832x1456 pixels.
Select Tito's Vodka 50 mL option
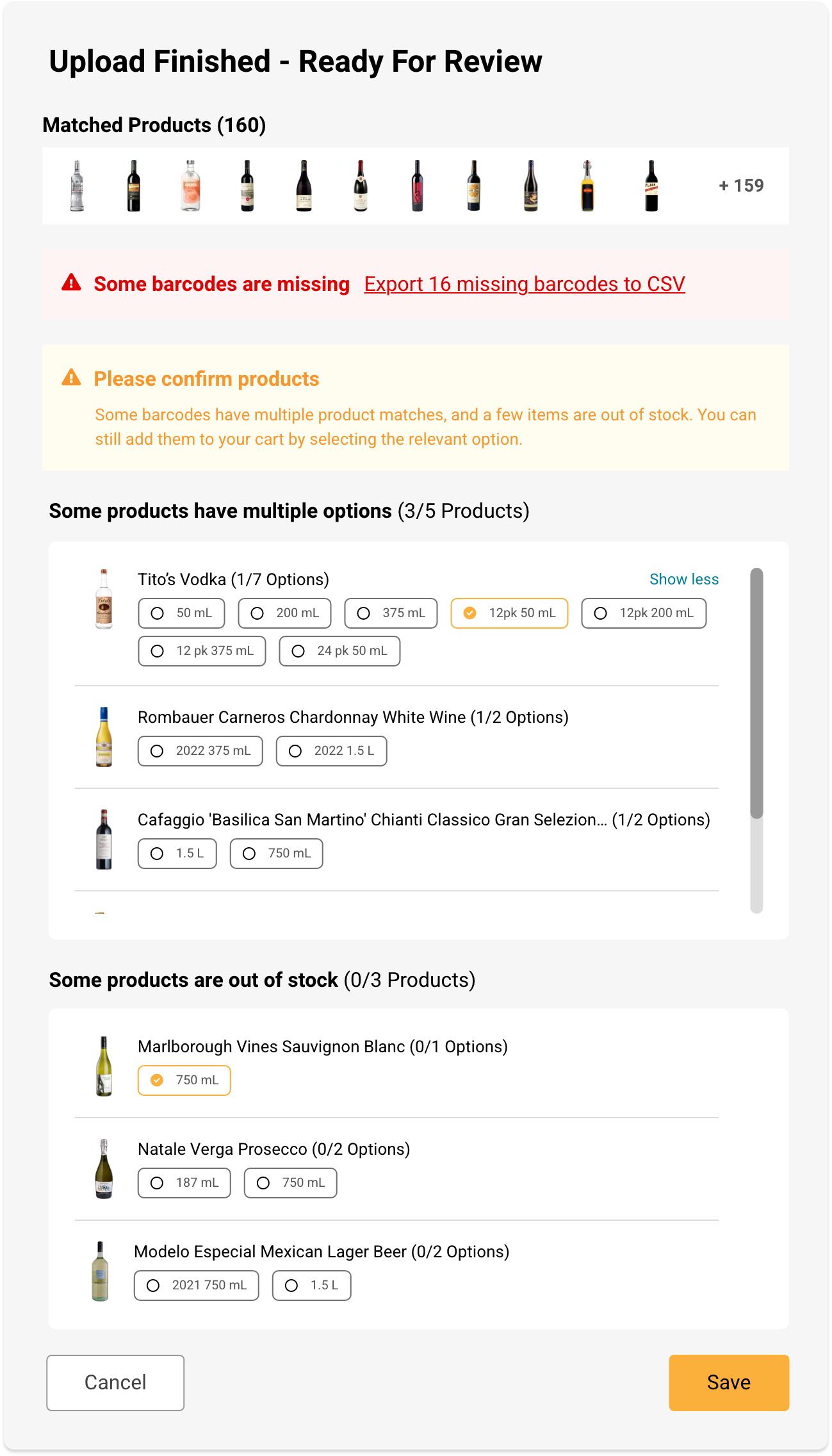(181, 613)
